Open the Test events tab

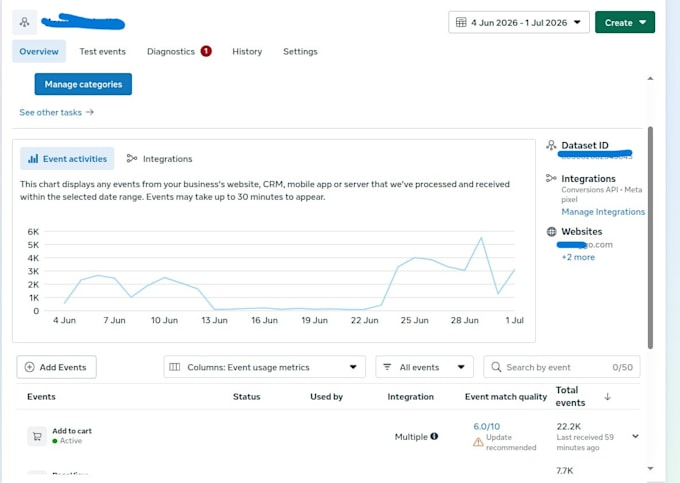(x=102, y=52)
